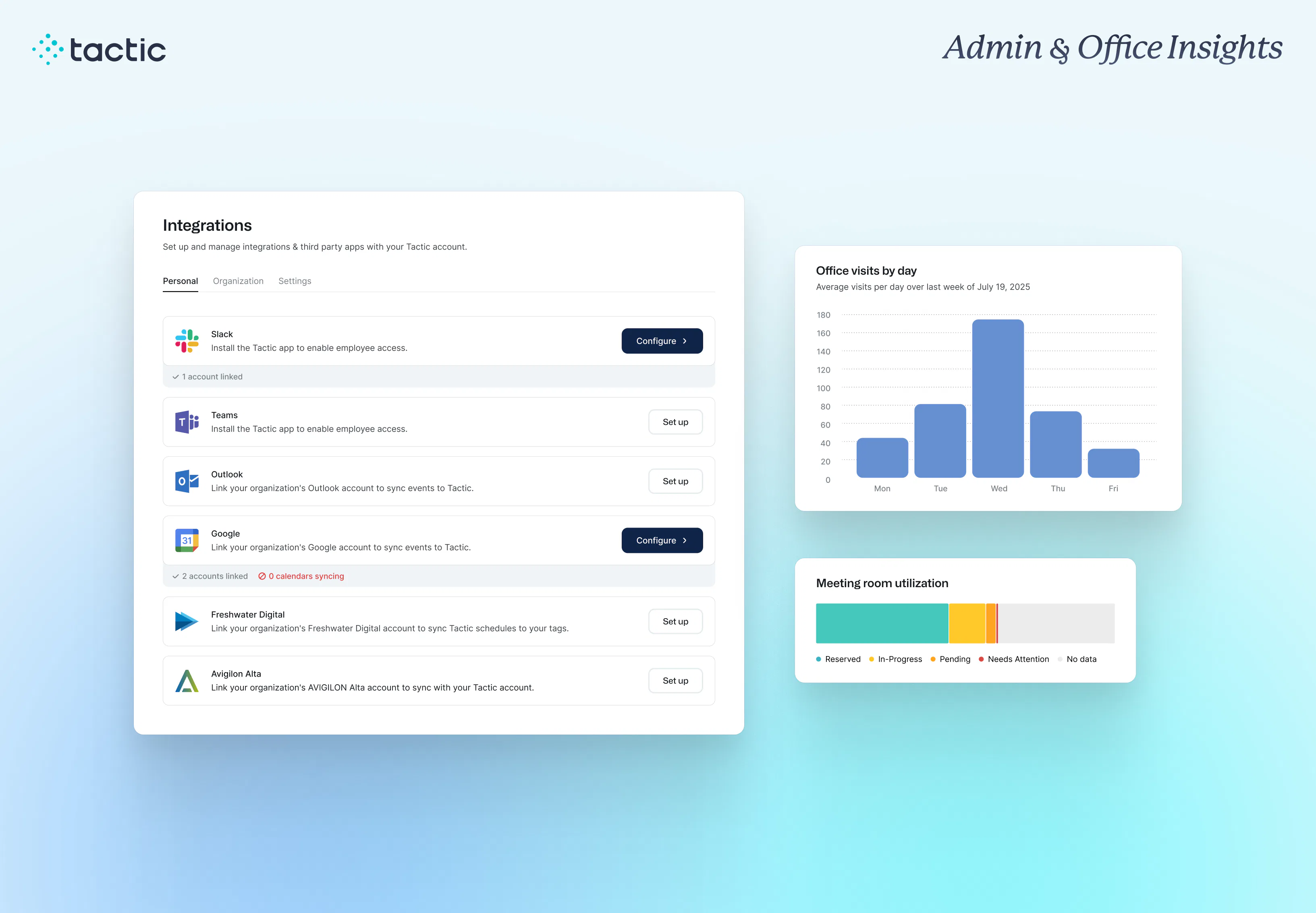Click the Reserved legend dot

pyautogui.click(x=819, y=660)
